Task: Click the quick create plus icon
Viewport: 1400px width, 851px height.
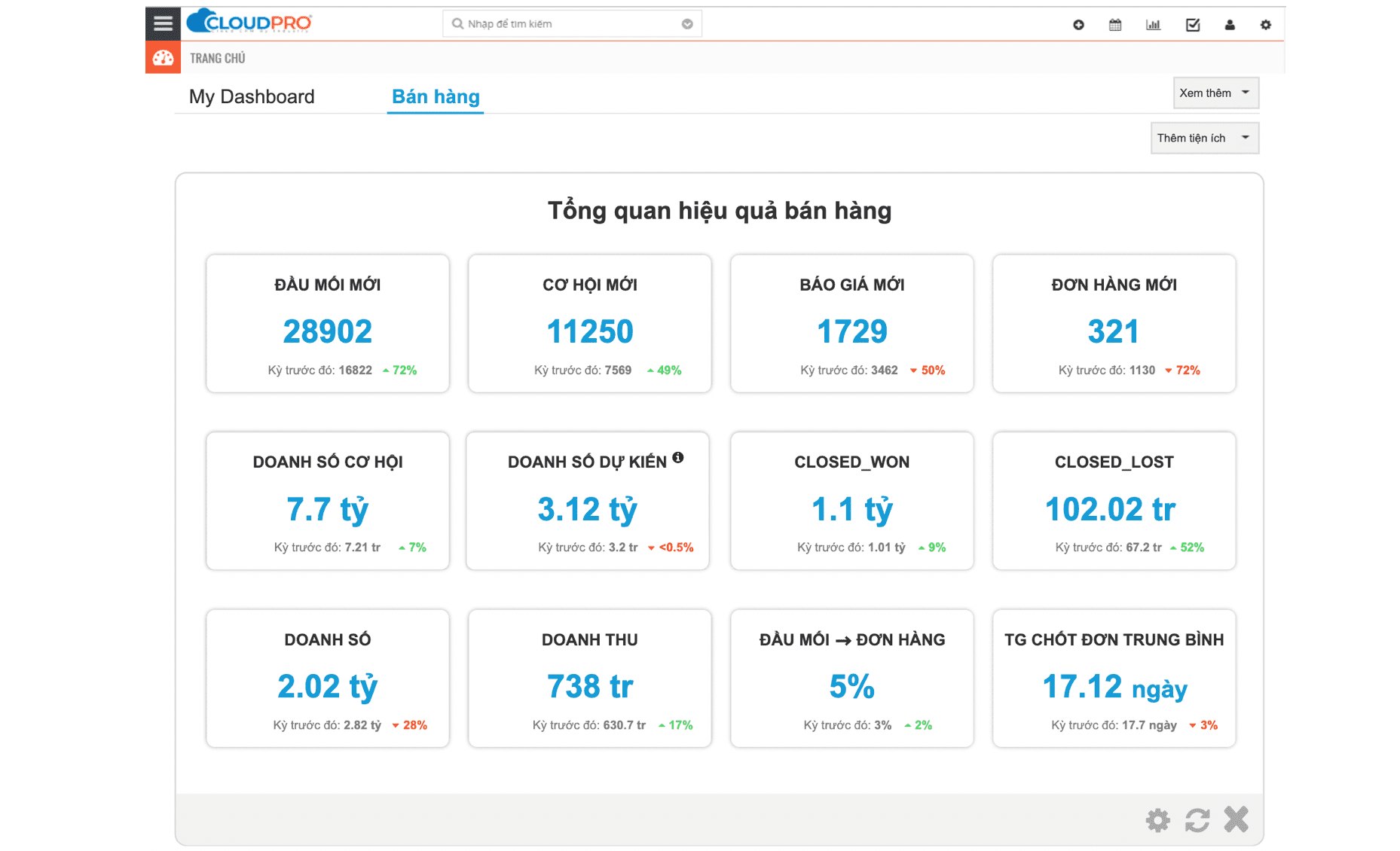Action: [x=1078, y=25]
